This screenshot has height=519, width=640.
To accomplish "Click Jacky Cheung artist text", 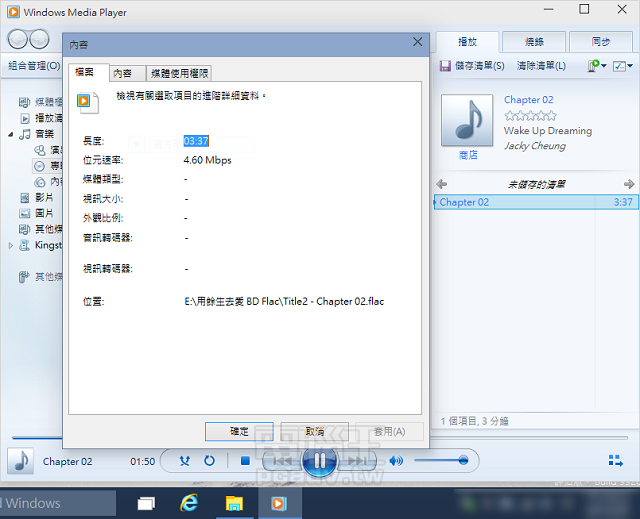I will tap(535, 146).
